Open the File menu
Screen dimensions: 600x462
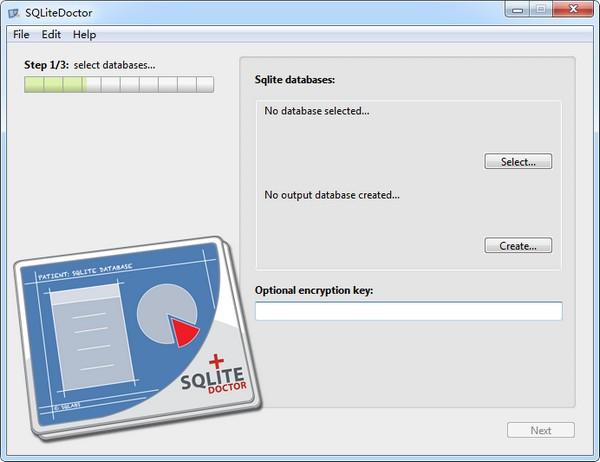coord(21,34)
